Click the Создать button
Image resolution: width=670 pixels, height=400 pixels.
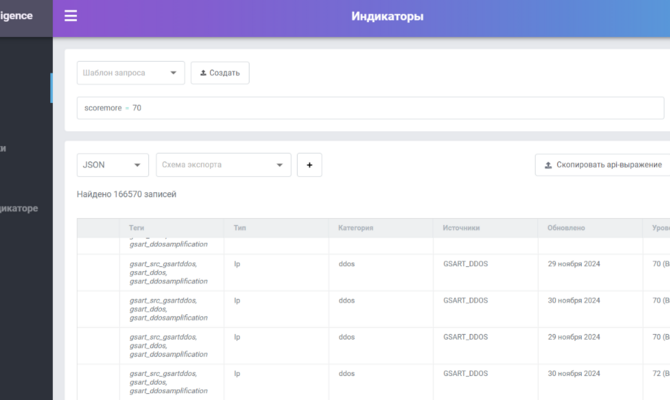coord(220,73)
